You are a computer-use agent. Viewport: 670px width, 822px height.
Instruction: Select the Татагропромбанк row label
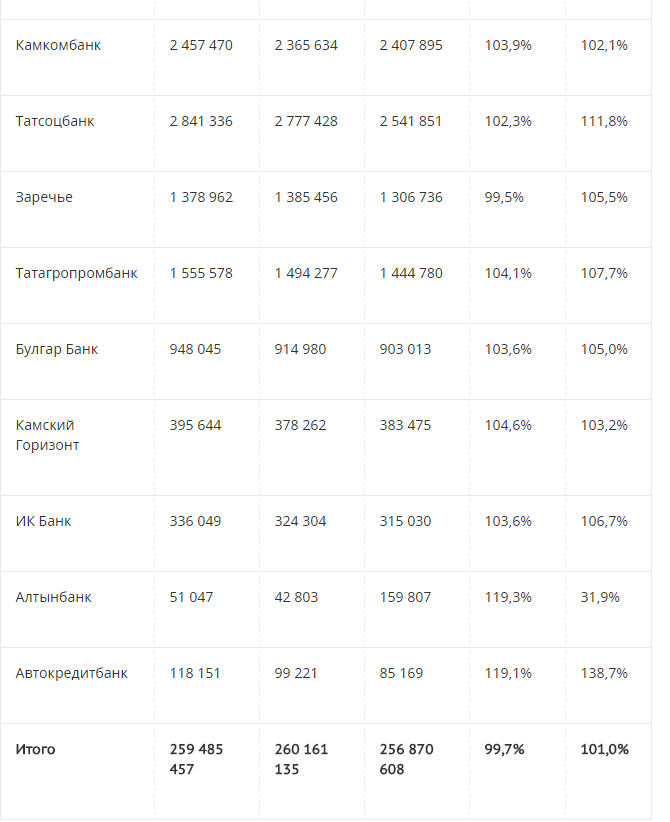tap(77, 273)
